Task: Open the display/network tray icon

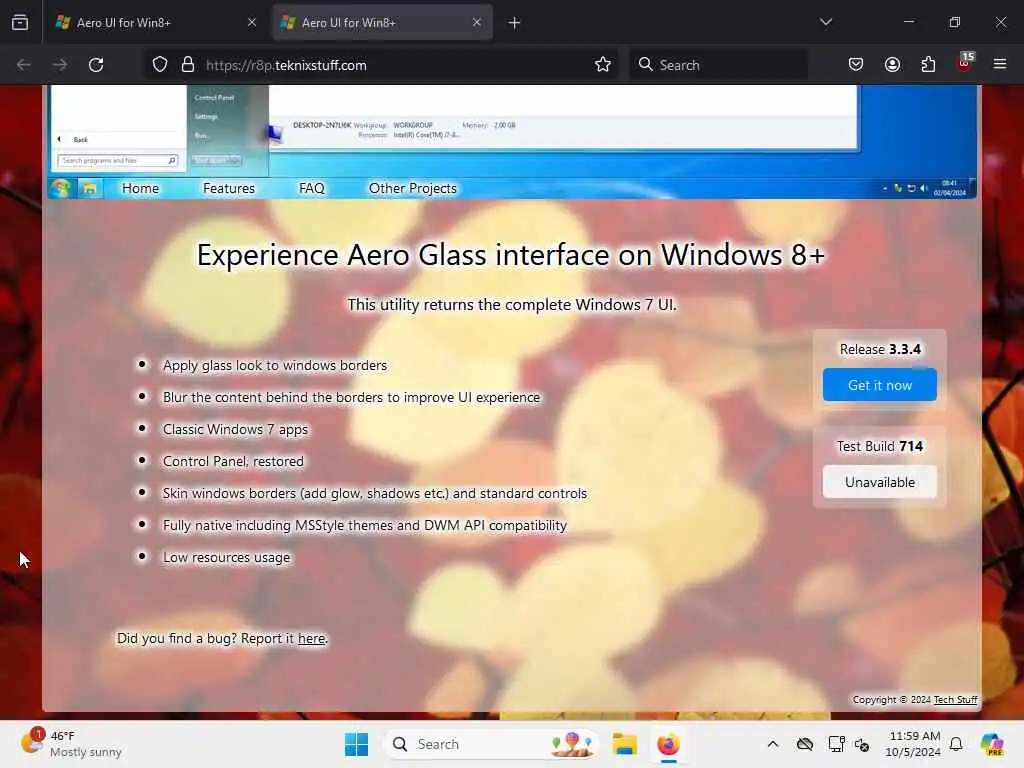Action: point(836,744)
